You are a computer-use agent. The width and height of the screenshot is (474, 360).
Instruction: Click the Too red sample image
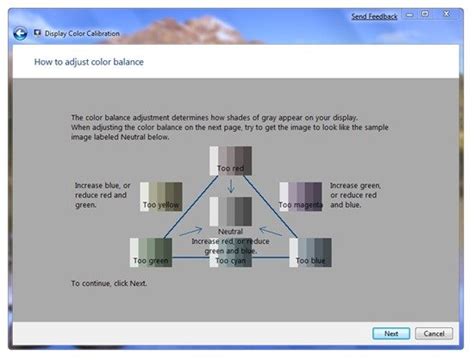231,161
